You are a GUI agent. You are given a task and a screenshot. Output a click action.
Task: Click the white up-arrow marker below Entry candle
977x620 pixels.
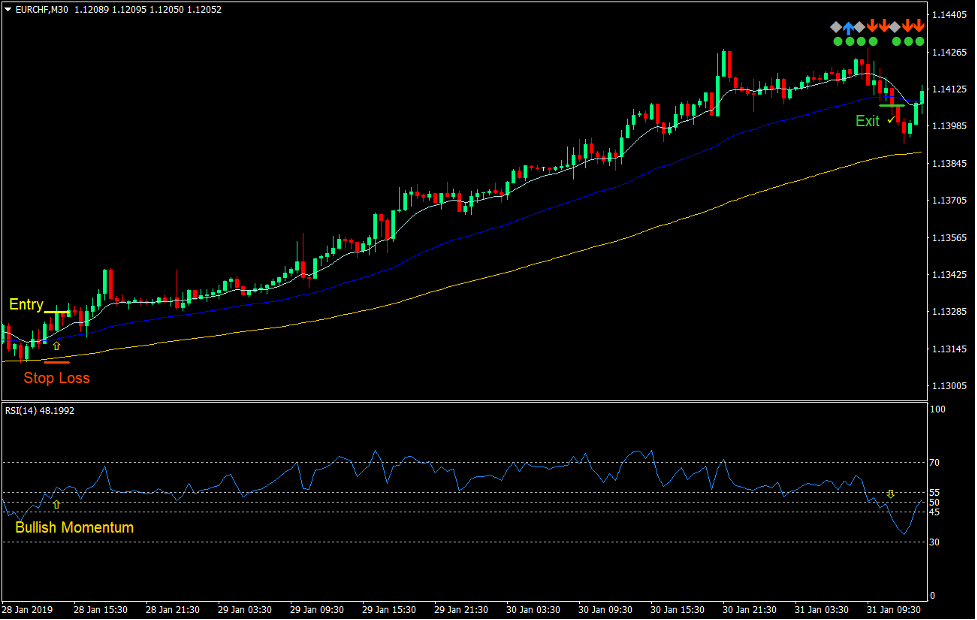(56, 345)
